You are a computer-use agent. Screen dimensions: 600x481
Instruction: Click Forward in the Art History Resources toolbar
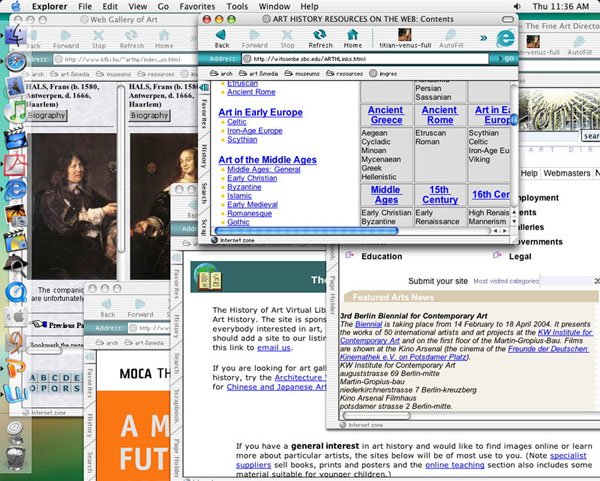coord(254,38)
